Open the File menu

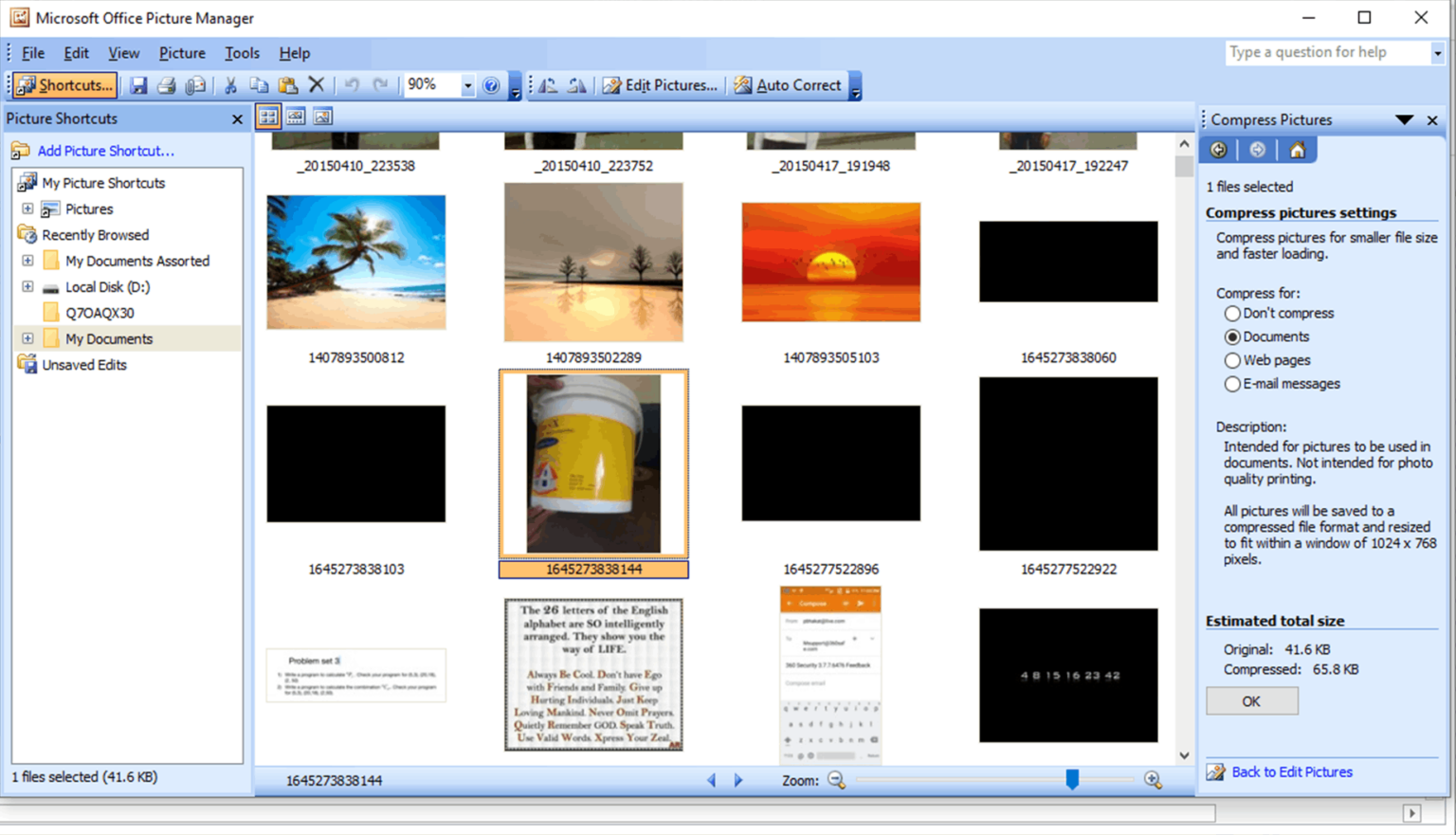tap(33, 53)
